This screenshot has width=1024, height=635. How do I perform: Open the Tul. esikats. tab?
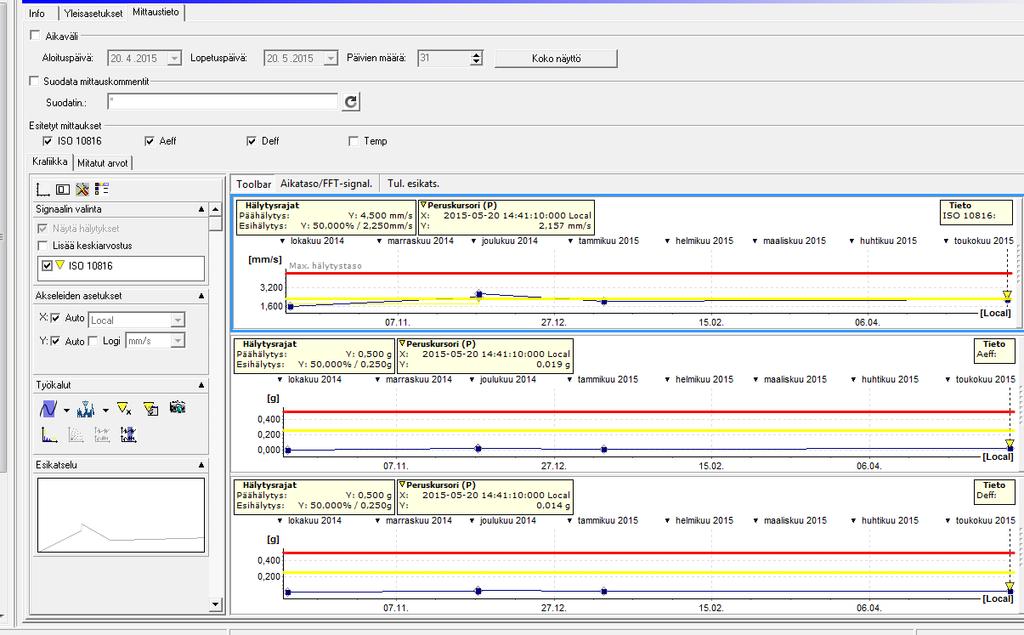coord(413,184)
